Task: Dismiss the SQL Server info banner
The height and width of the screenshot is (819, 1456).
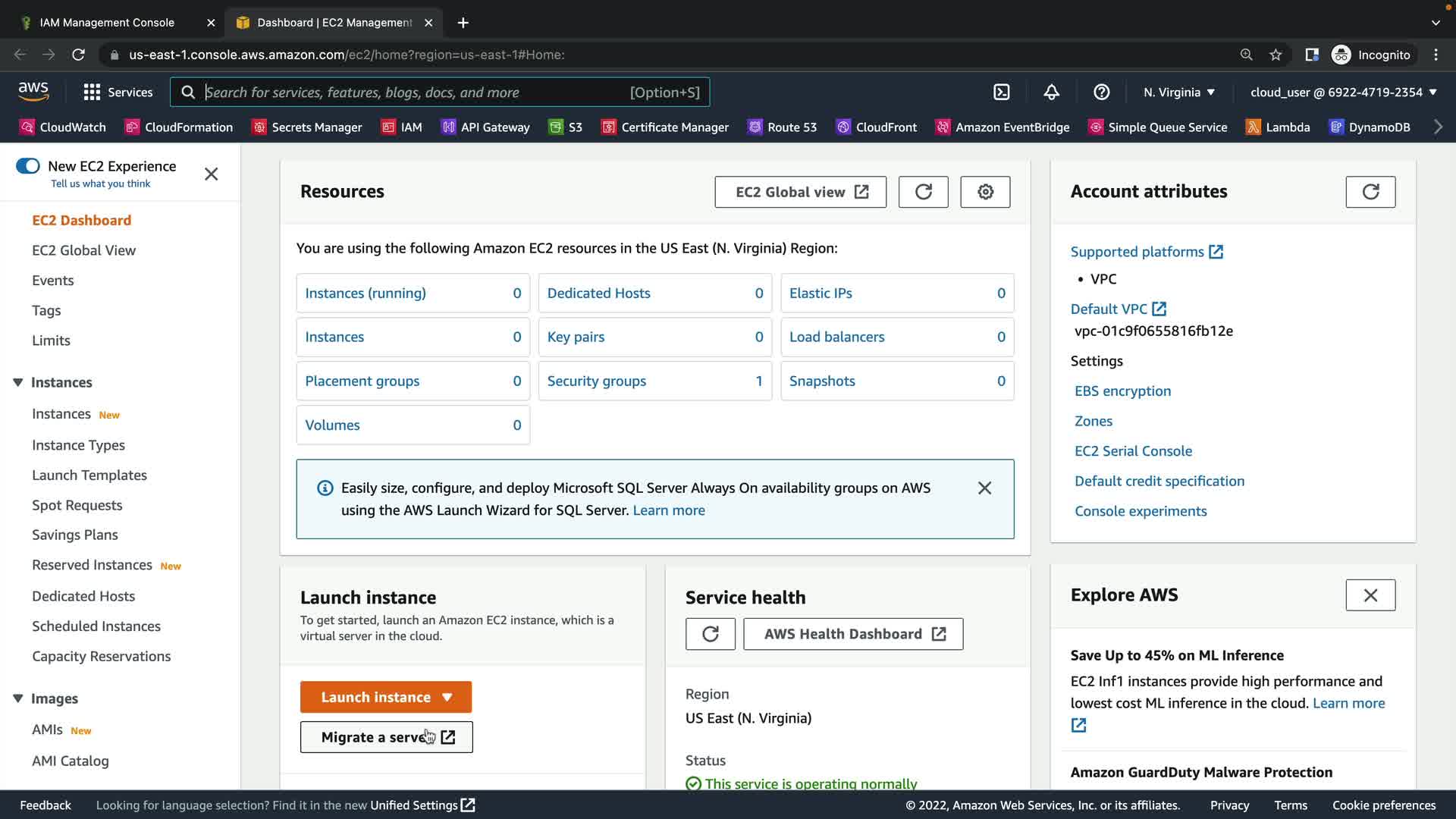Action: 984,488
